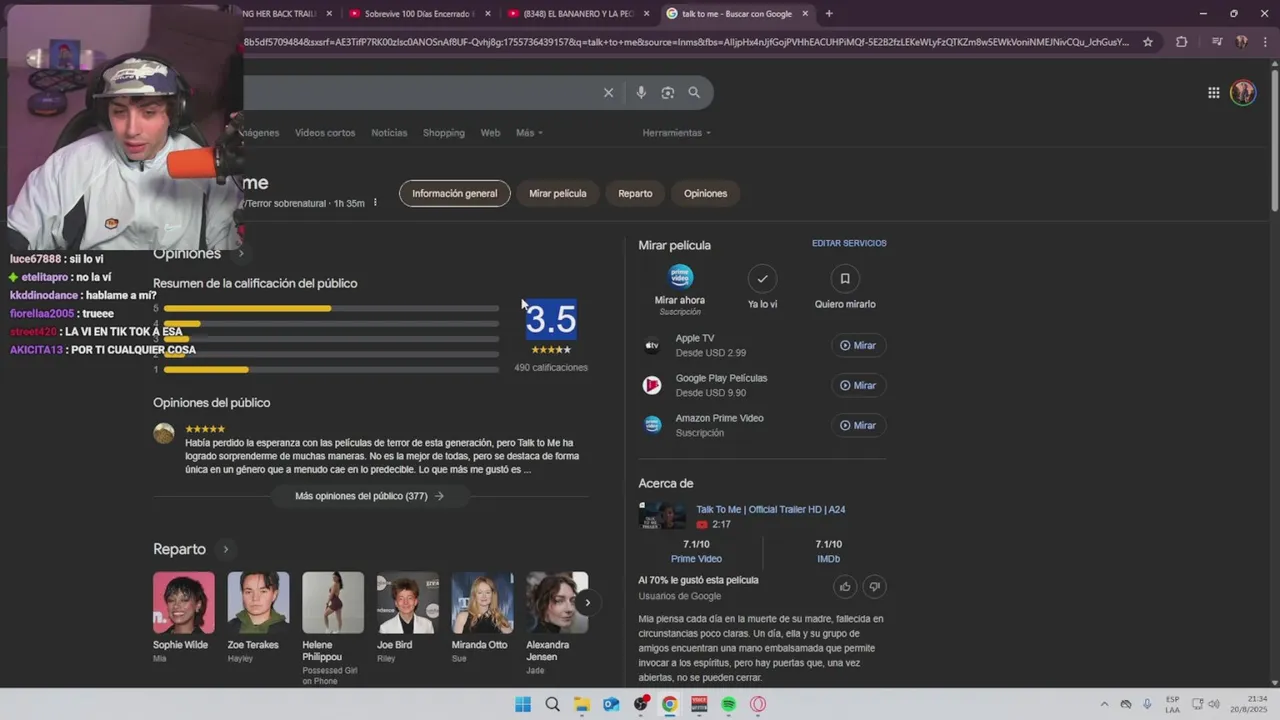Open the Google apps grid

click(1213, 93)
